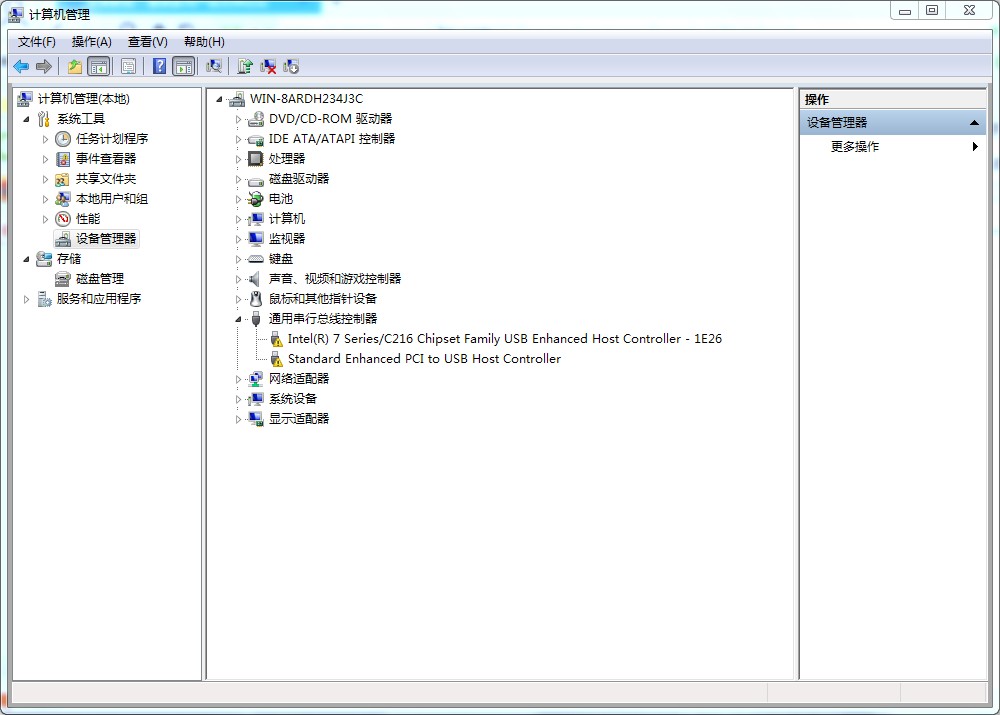Click the update driver software icon
The width and height of the screenshot is (1000, 715).
[x=245, y=67]
